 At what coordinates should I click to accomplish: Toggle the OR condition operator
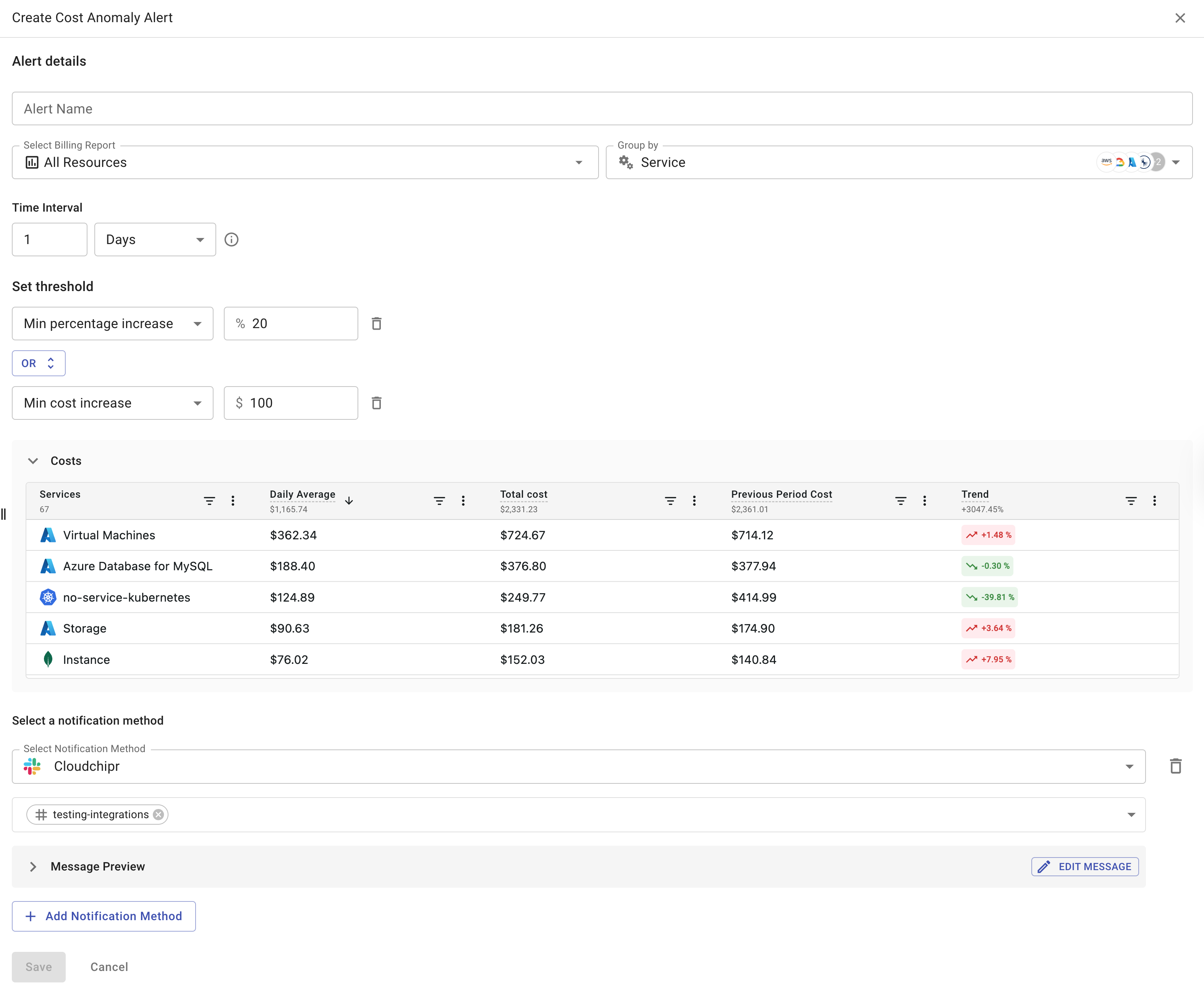[x=39, y=363]
